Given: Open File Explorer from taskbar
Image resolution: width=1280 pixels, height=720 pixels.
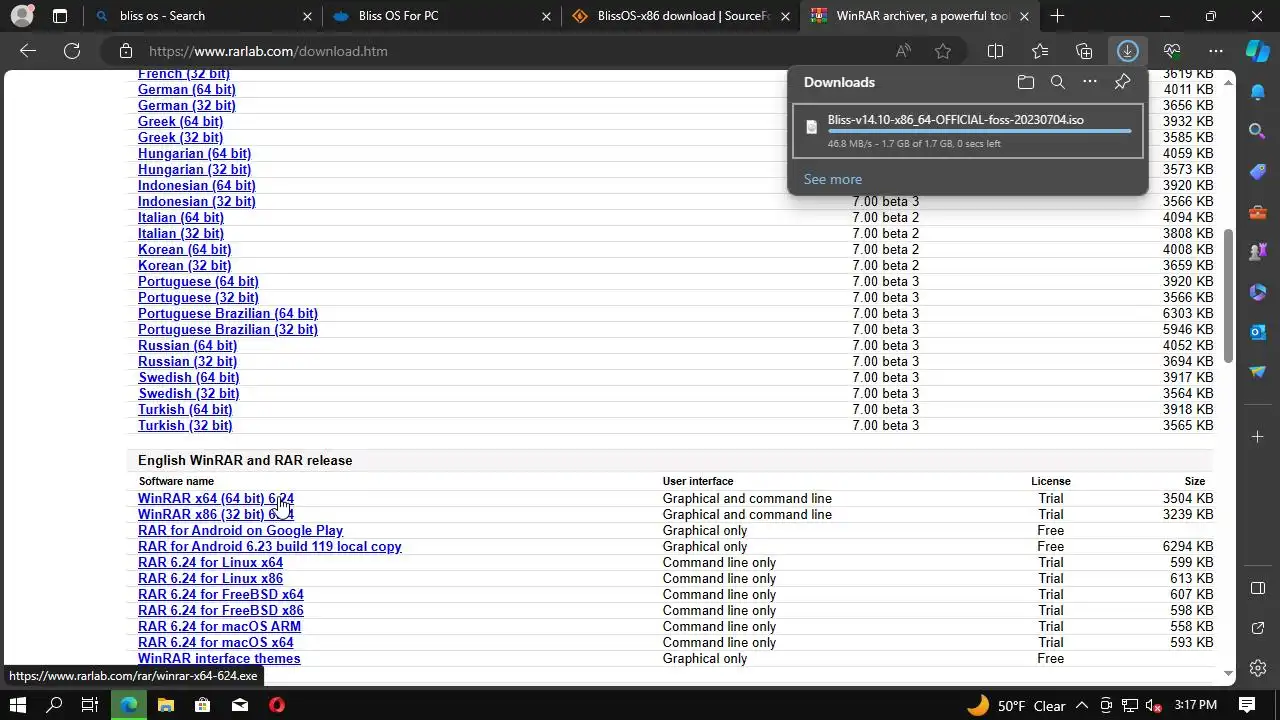Looking at the screenshot, I should pyautogui.click(x=165, y=705).
